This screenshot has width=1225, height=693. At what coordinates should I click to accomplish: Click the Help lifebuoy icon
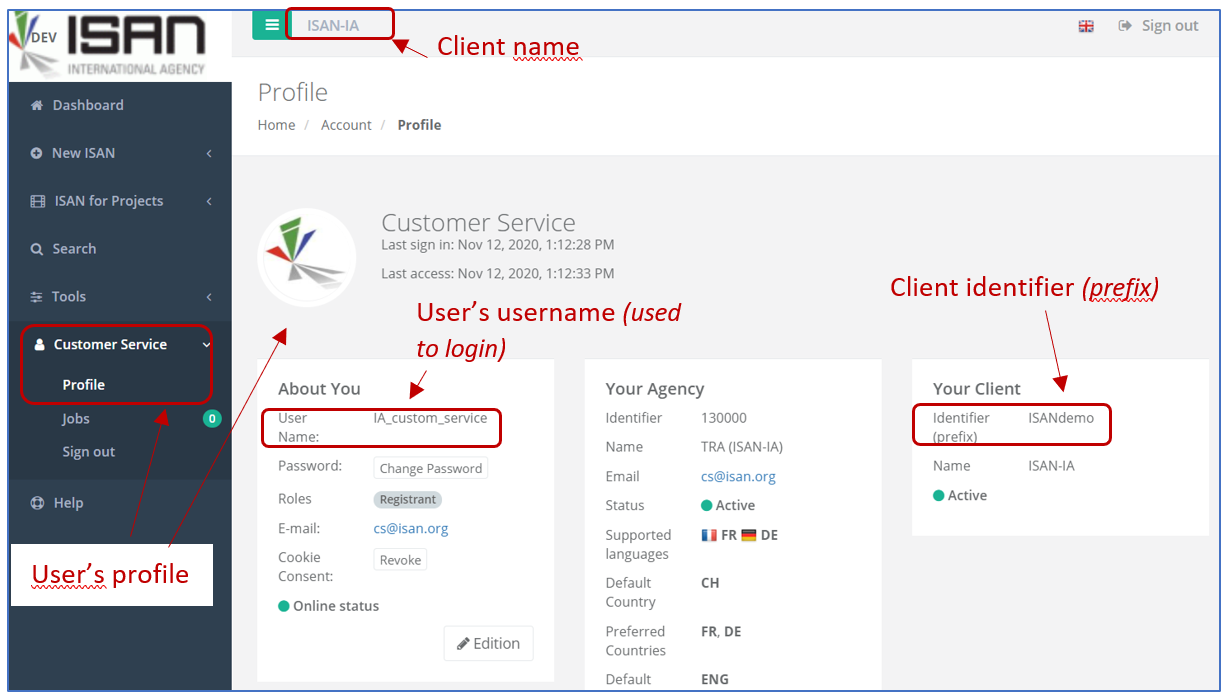(x=37, y=503)
